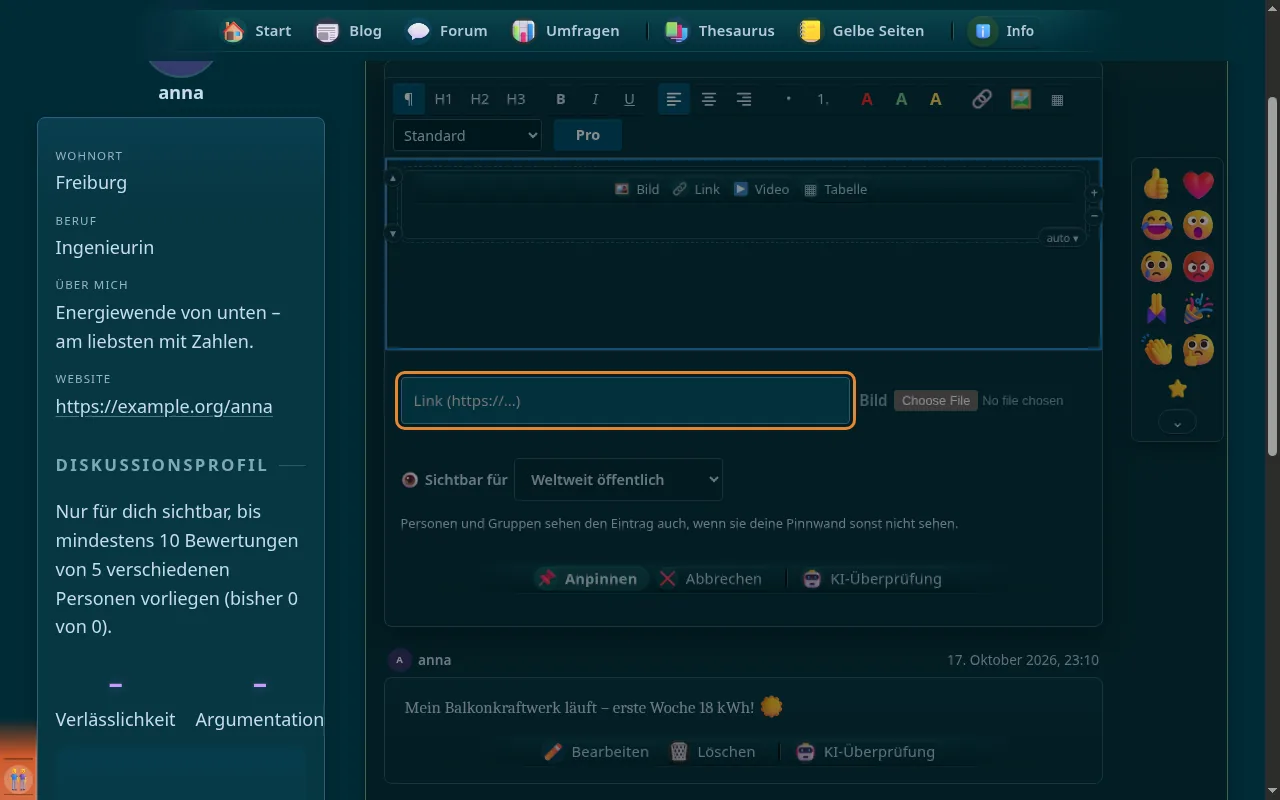Choose the thinking face emoji

[x=1198, y=350]
